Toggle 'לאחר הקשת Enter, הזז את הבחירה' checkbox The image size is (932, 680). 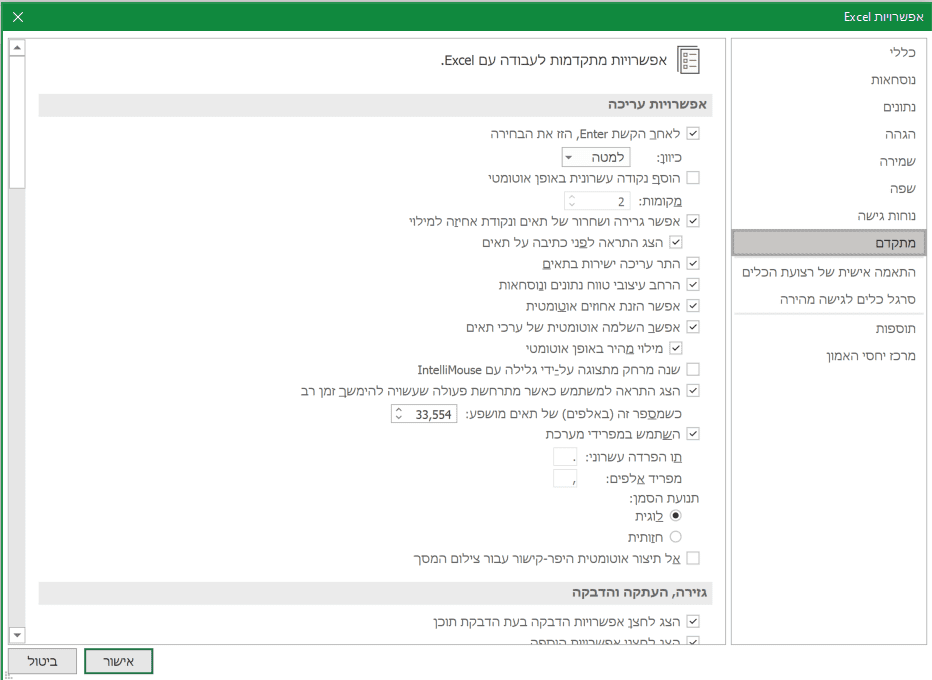[x=692, y=134]
